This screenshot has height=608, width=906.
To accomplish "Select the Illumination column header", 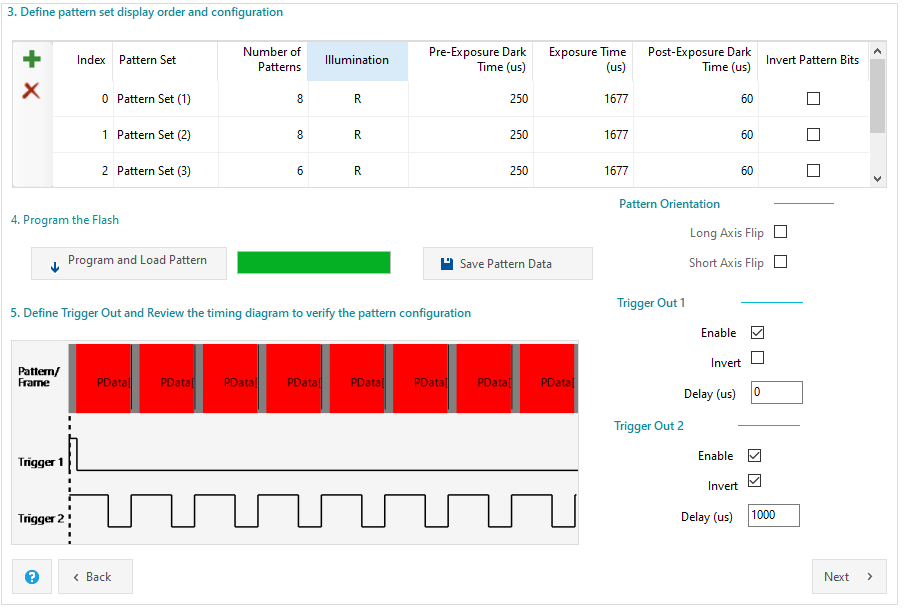I will [x=357, y=60].
